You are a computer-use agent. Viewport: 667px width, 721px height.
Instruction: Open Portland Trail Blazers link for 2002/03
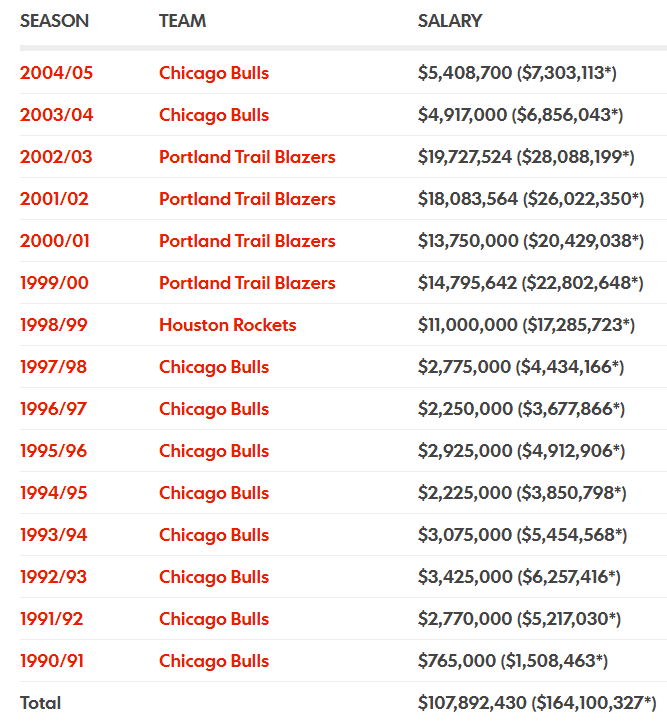pos(247,157)
